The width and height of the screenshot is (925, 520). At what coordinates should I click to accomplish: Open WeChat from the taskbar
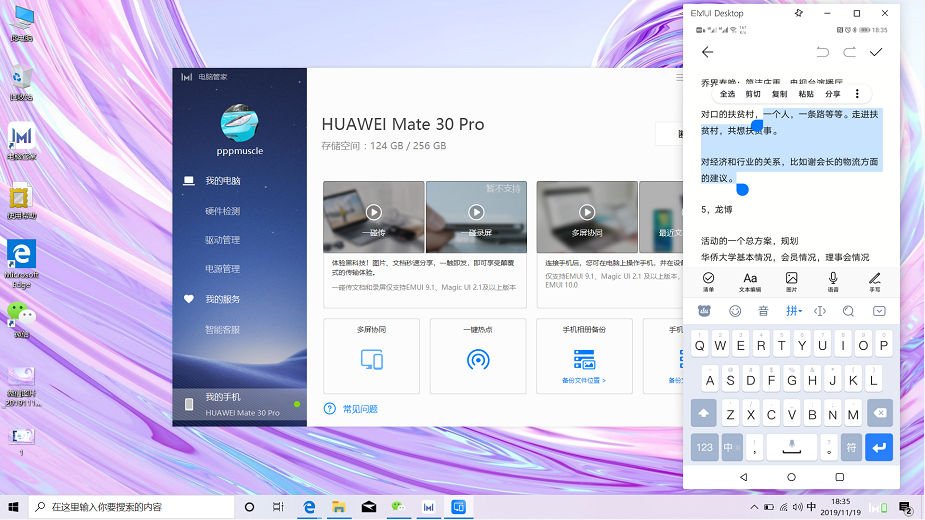(399, 507)
